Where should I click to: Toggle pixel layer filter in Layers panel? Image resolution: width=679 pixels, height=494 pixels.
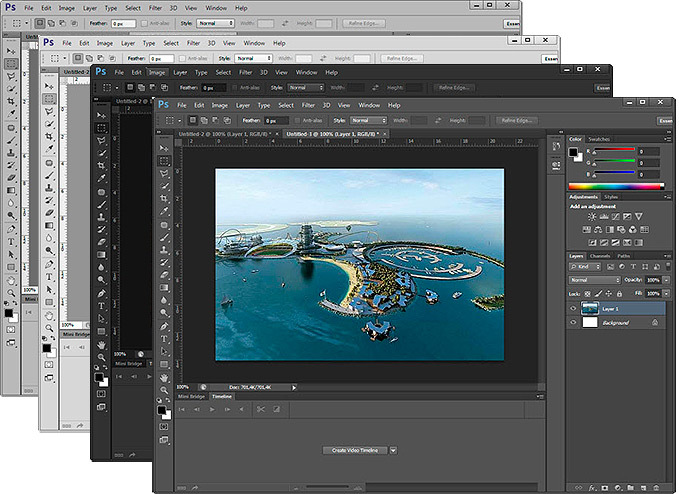click(611, 267)
